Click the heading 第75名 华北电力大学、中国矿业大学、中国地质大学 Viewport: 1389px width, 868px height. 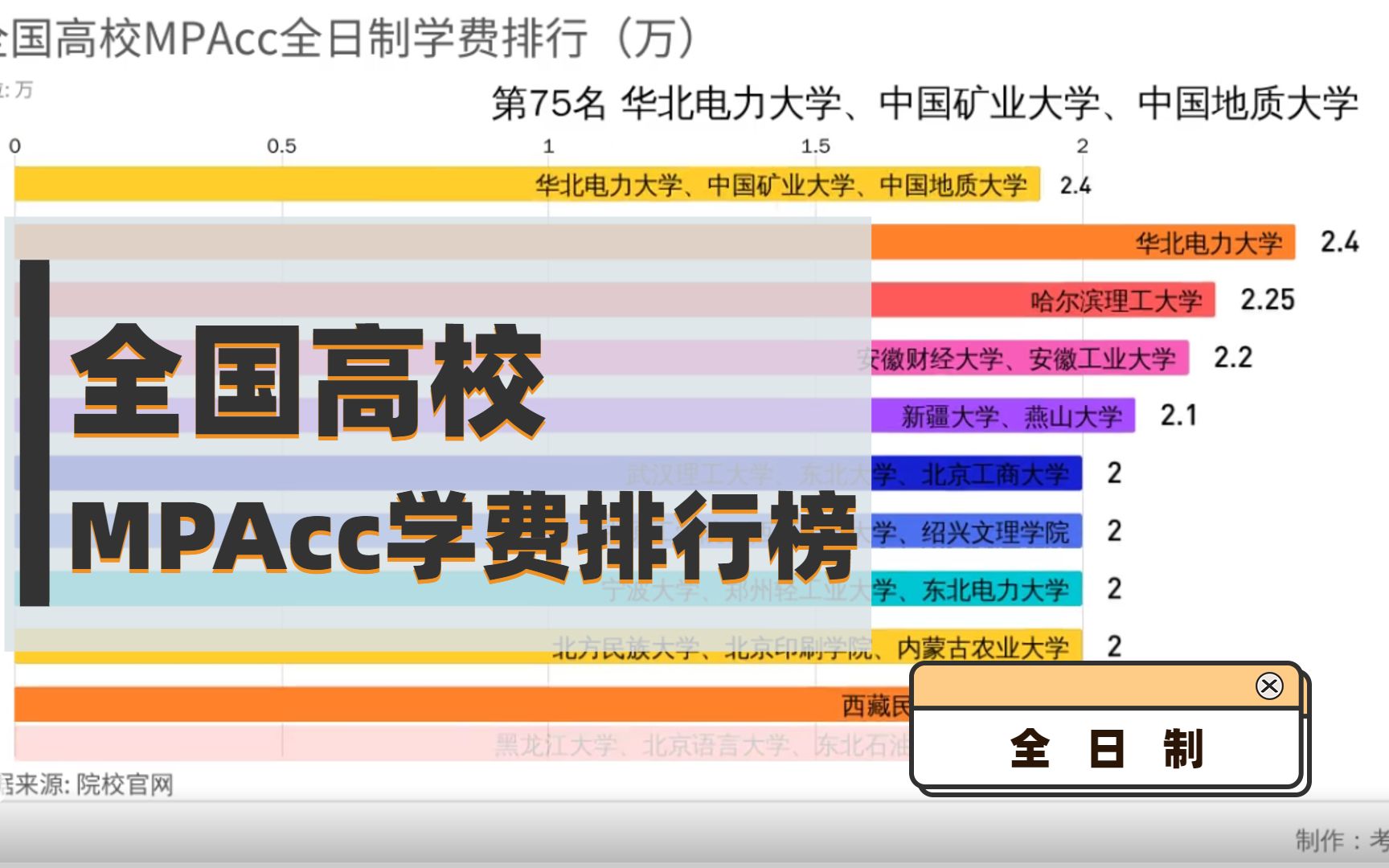click(x=925, y=104)
